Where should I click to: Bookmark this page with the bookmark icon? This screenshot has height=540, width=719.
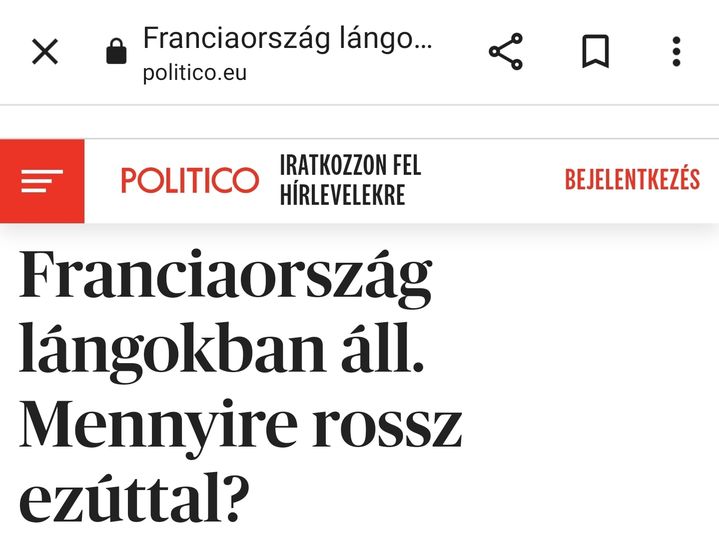click(595, 52)
